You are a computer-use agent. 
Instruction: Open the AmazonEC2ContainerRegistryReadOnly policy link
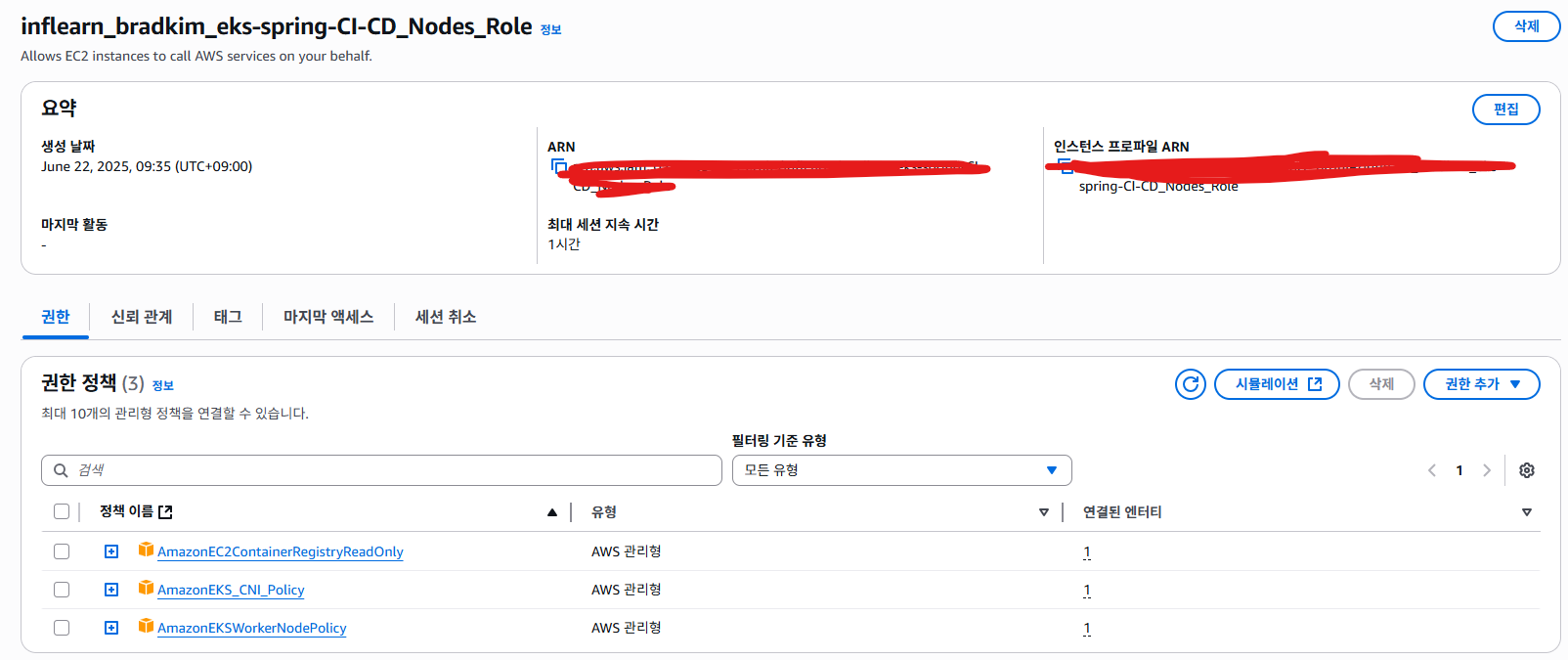click(281, 551)
